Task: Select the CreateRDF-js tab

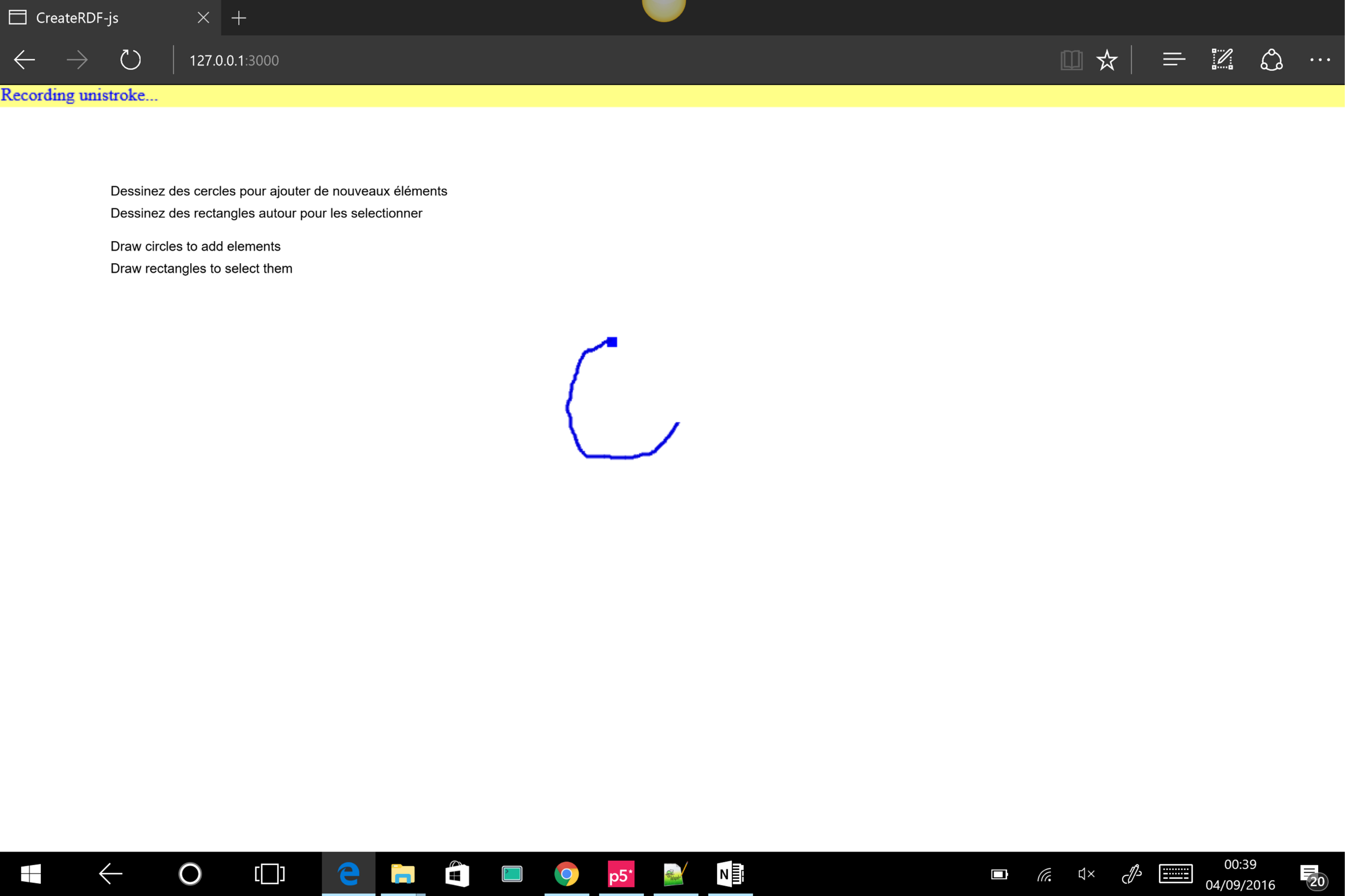Action: [x=77, y=18]
